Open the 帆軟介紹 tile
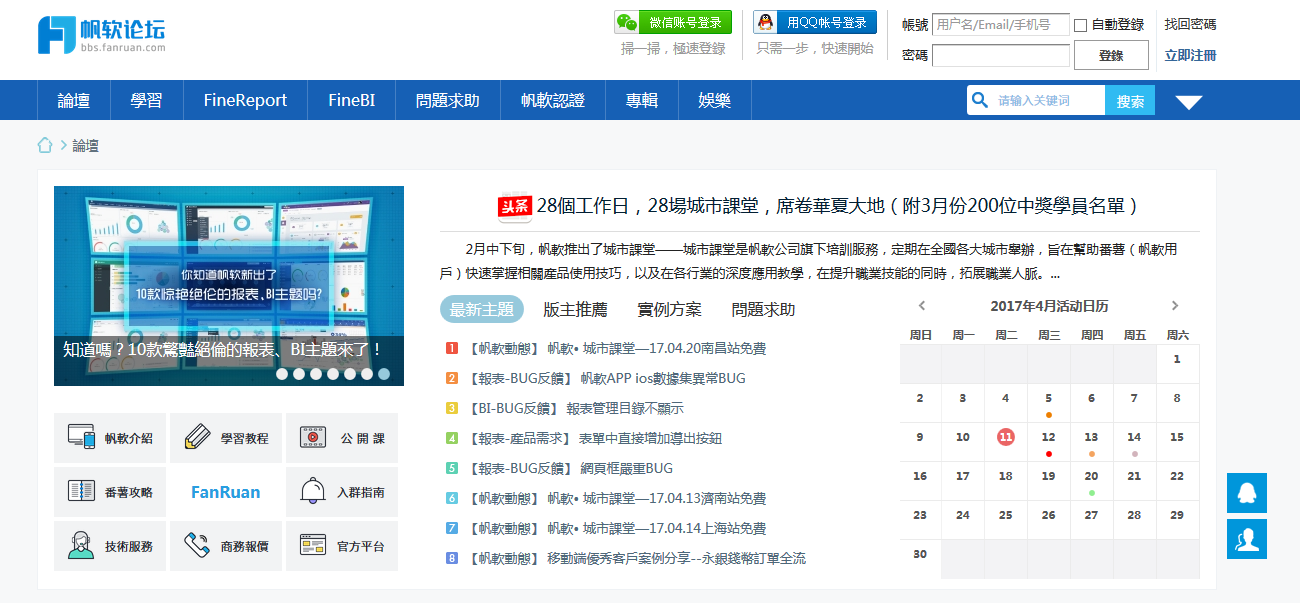Viewport: 1300px width, 603px height. pos(110,438)
